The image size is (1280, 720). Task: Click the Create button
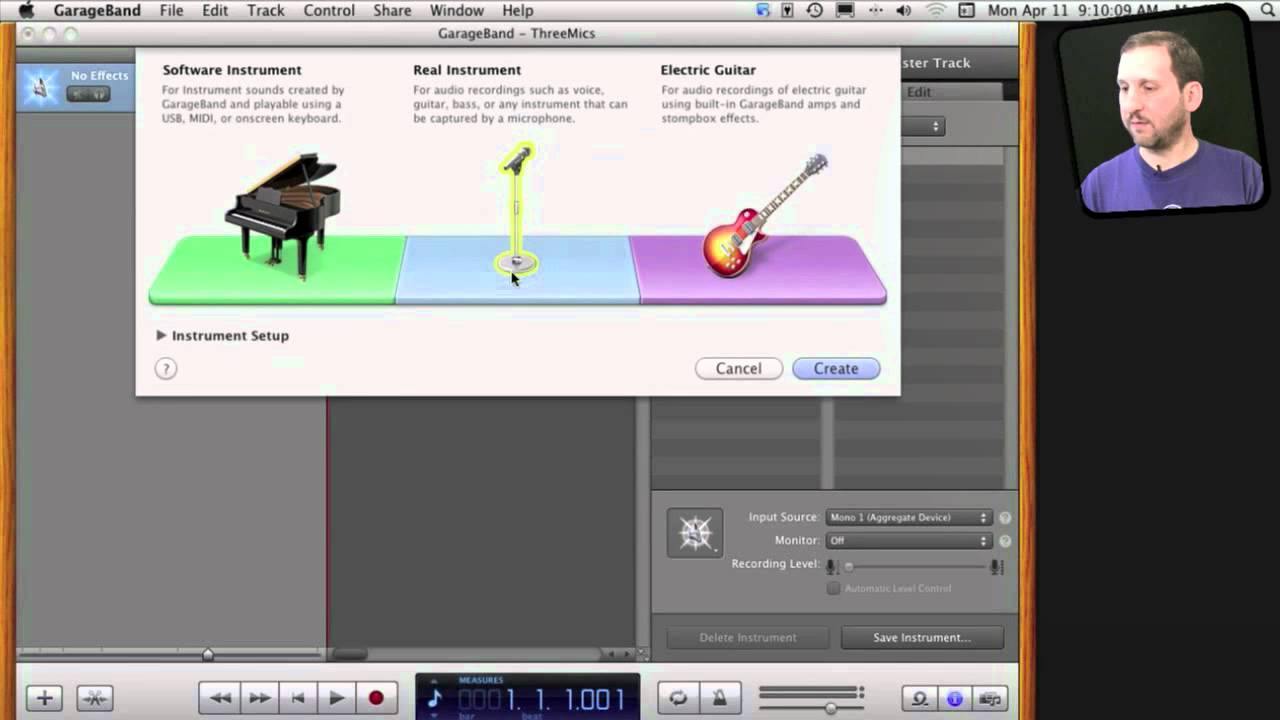pyautogui.click(x=836, y=369)
